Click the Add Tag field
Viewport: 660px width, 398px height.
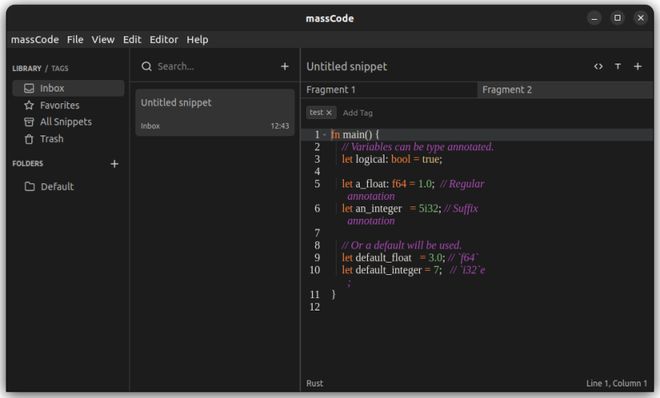click(x=358, y=113)
